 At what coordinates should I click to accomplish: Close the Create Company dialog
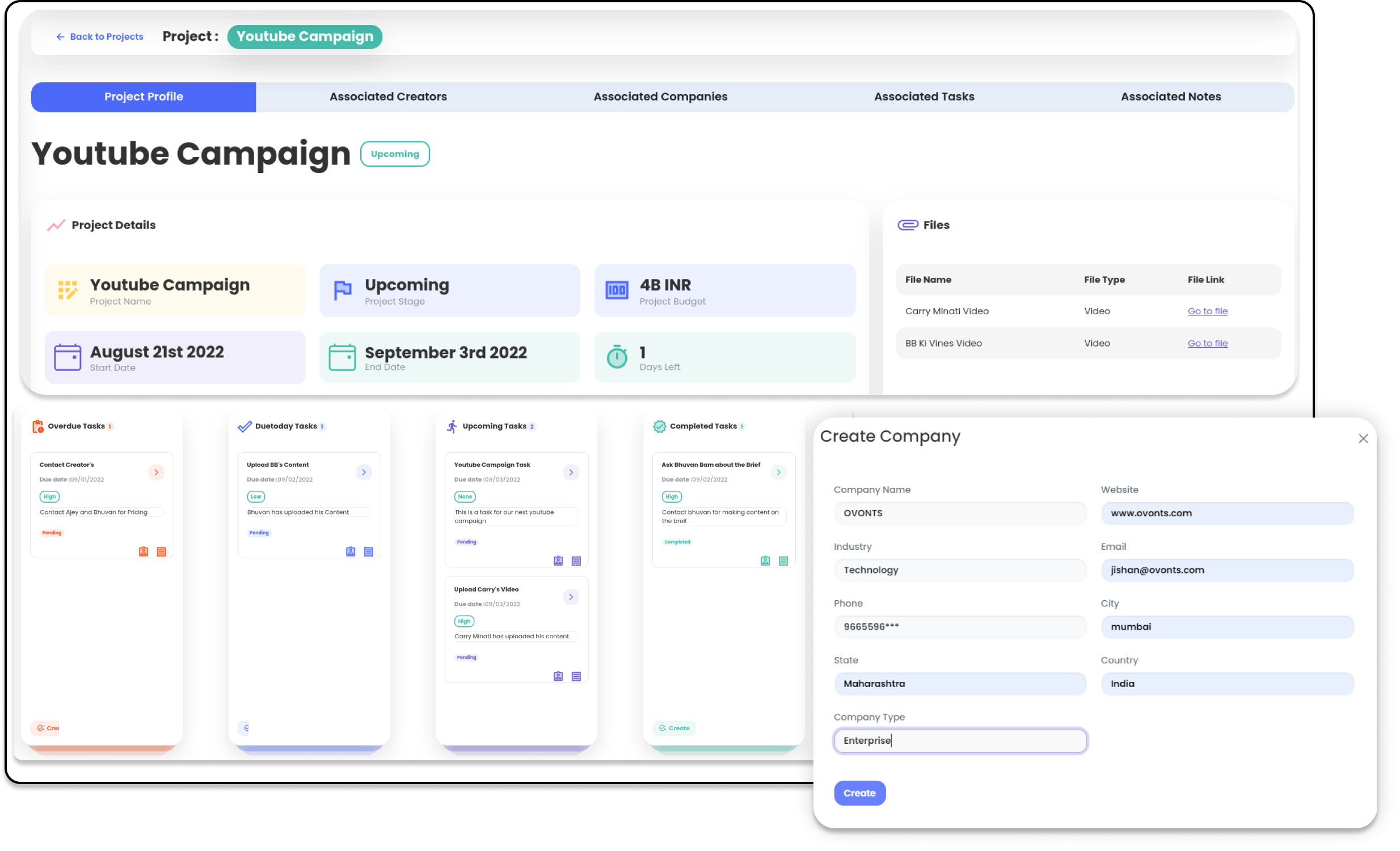click(1363, 439)
